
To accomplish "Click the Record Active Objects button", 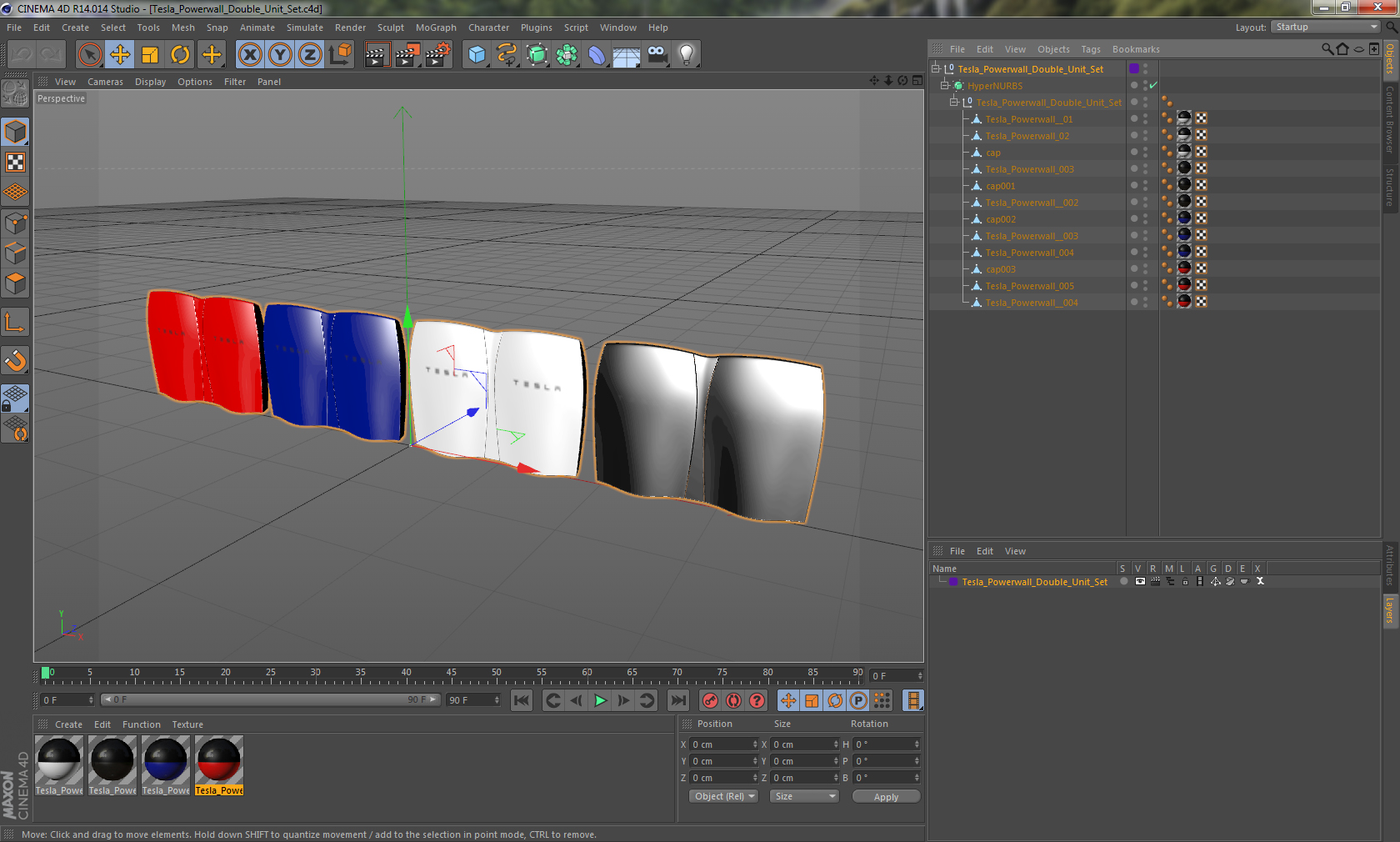I will 710,701.
